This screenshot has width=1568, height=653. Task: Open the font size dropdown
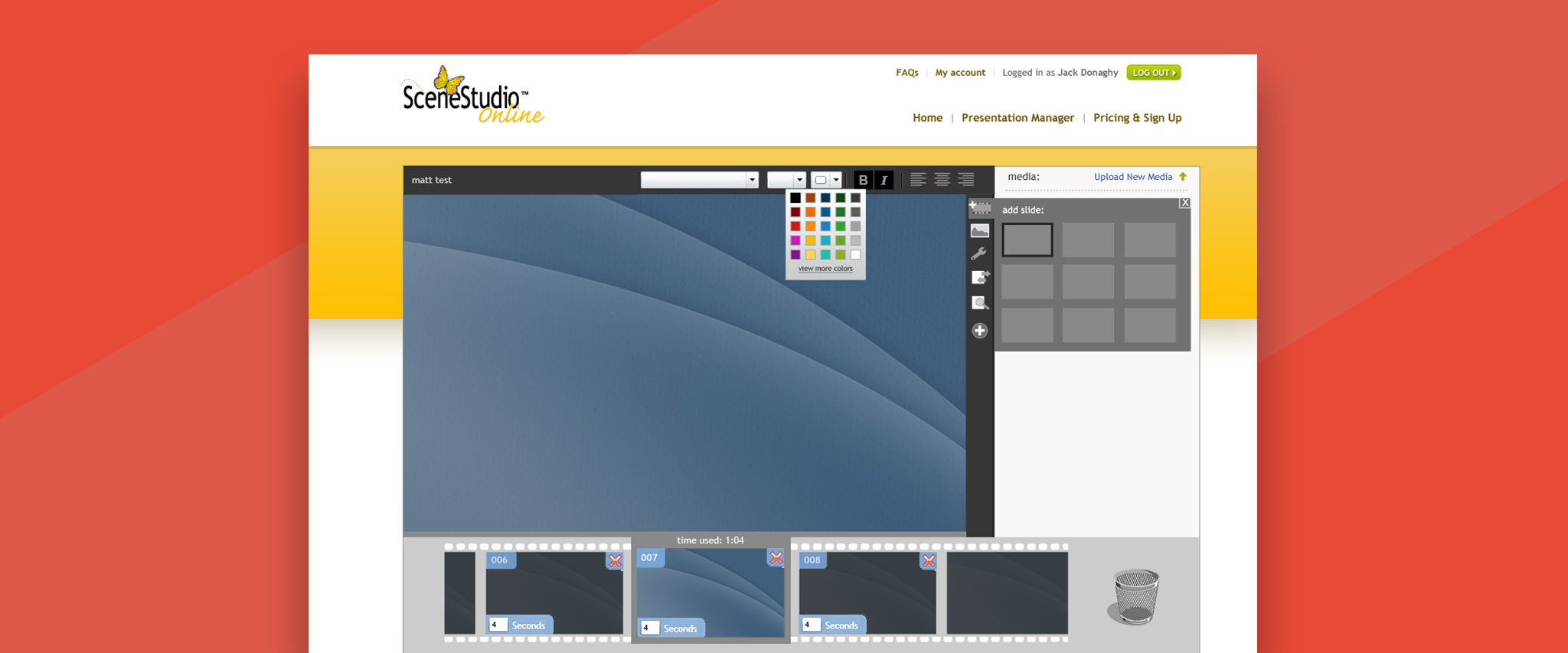coord(786,180)
